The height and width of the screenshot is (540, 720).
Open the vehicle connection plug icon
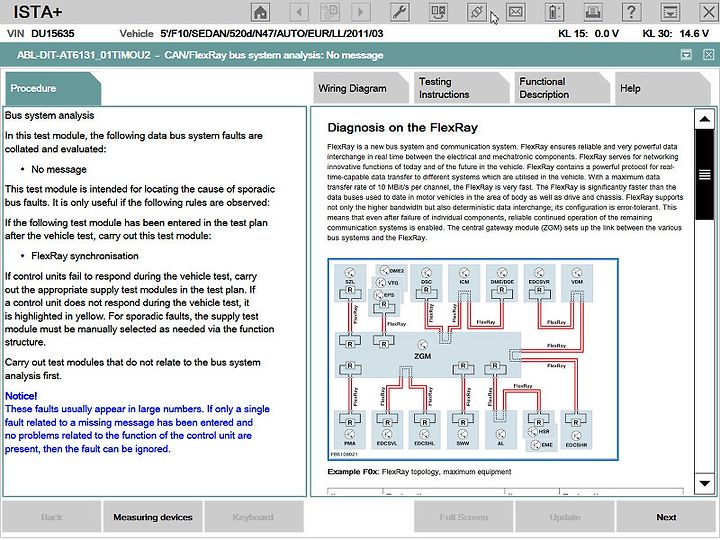tap(477, 12)
